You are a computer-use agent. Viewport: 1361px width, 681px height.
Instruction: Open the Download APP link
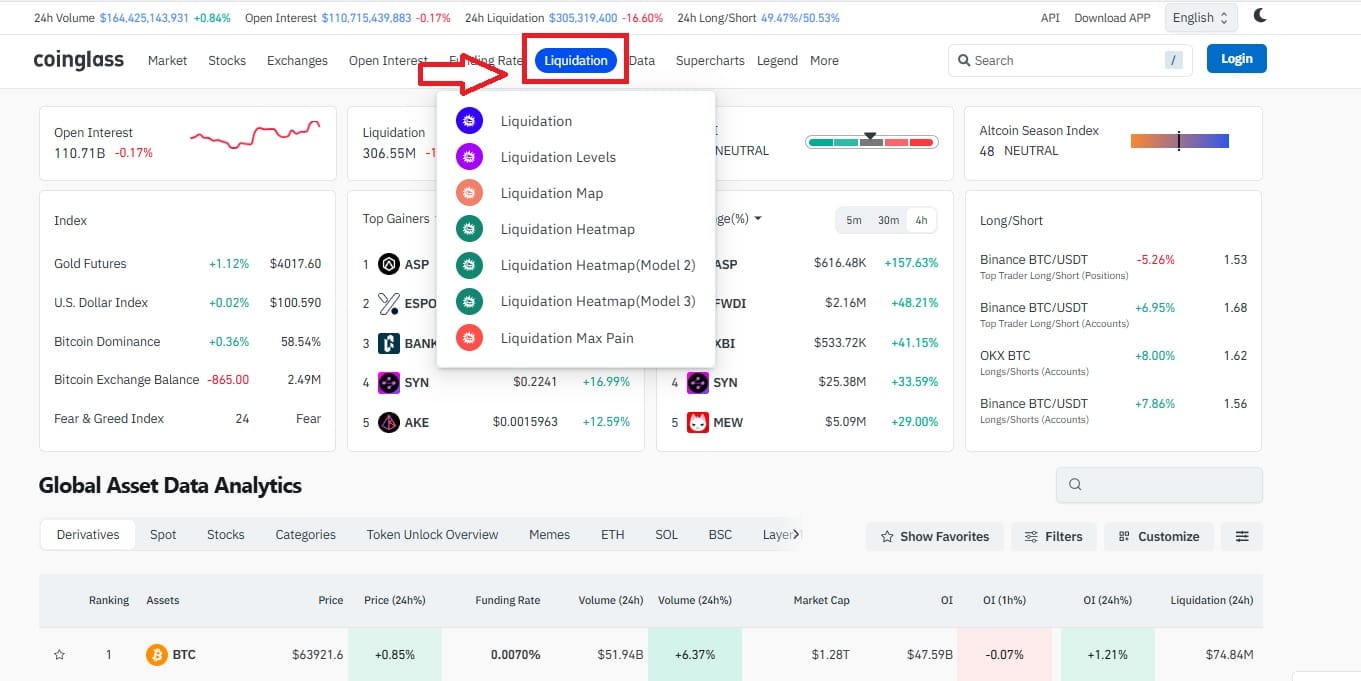pos(1112,18)
